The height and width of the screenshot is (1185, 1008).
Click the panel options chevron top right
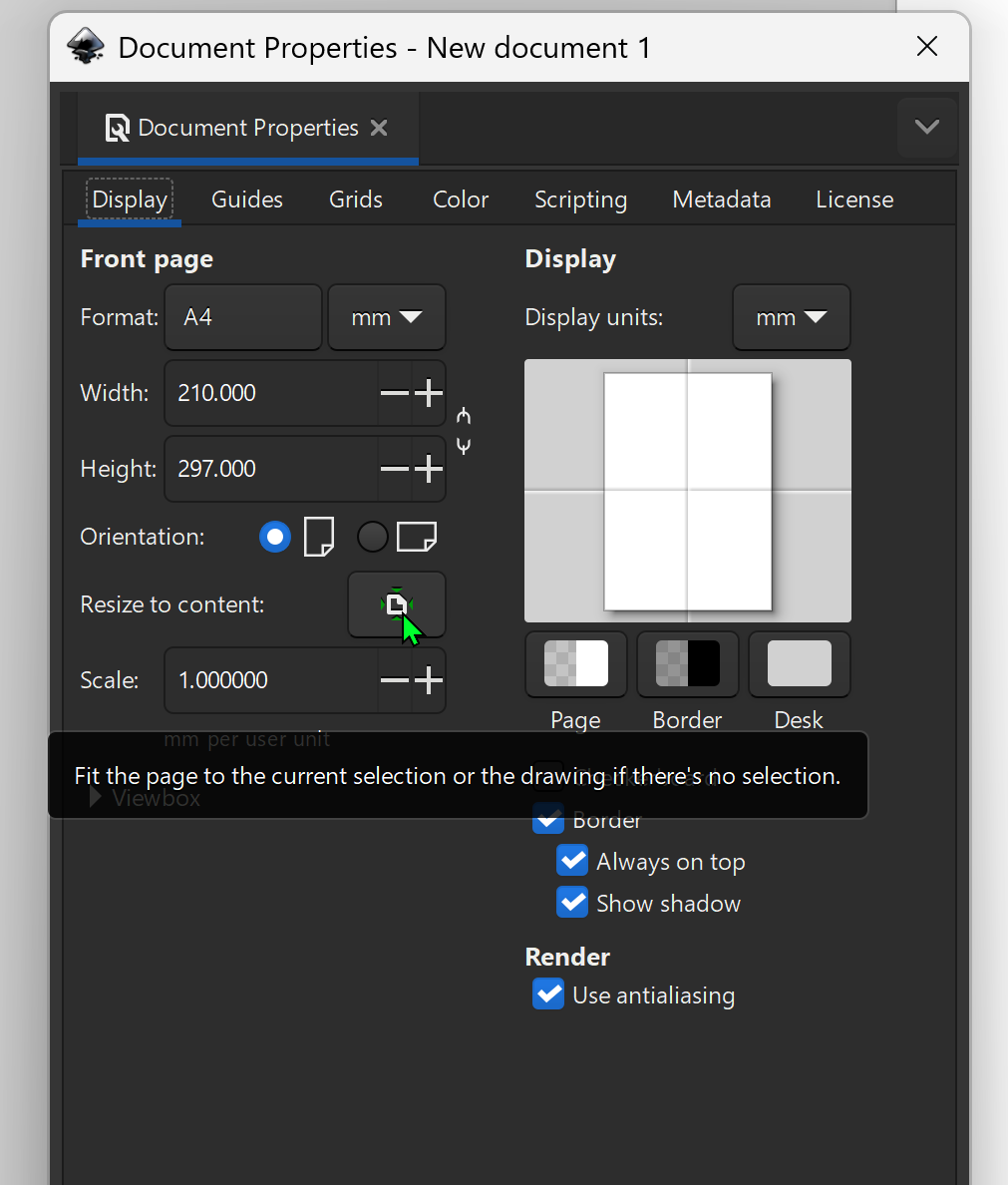pyautogui.click(x=925, y=128)
